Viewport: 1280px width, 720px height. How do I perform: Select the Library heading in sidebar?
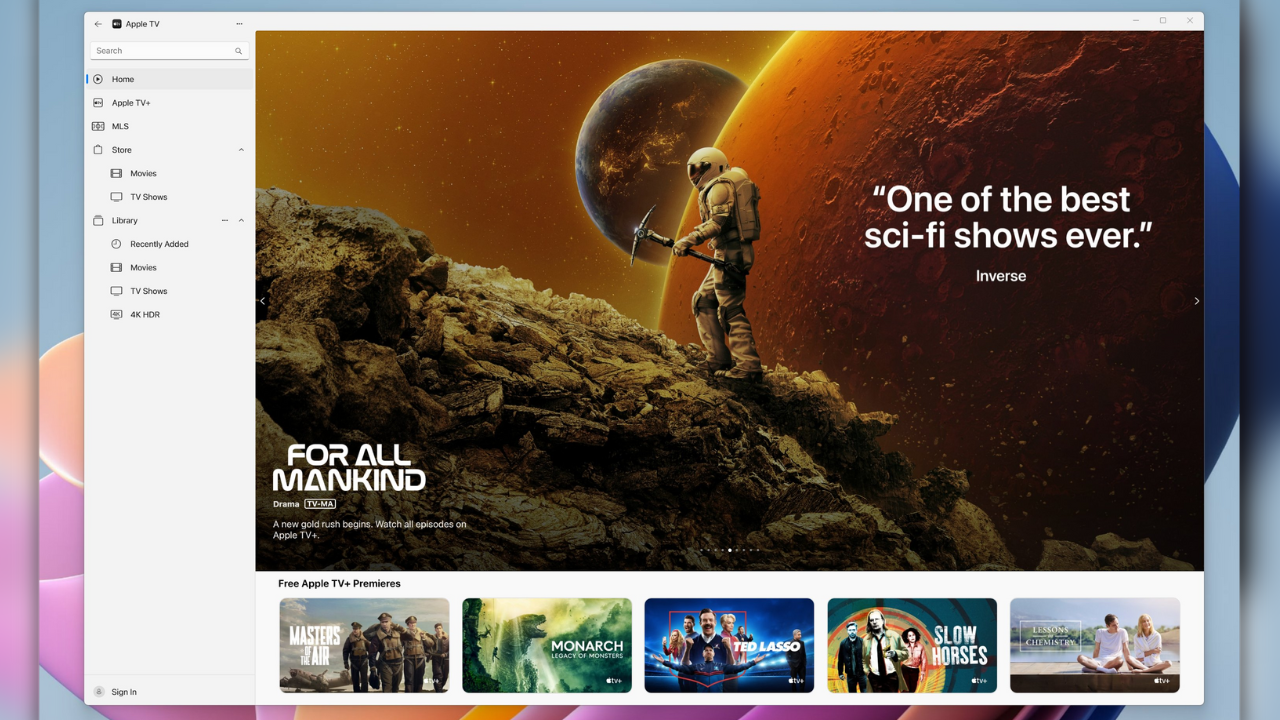point(125,220)
